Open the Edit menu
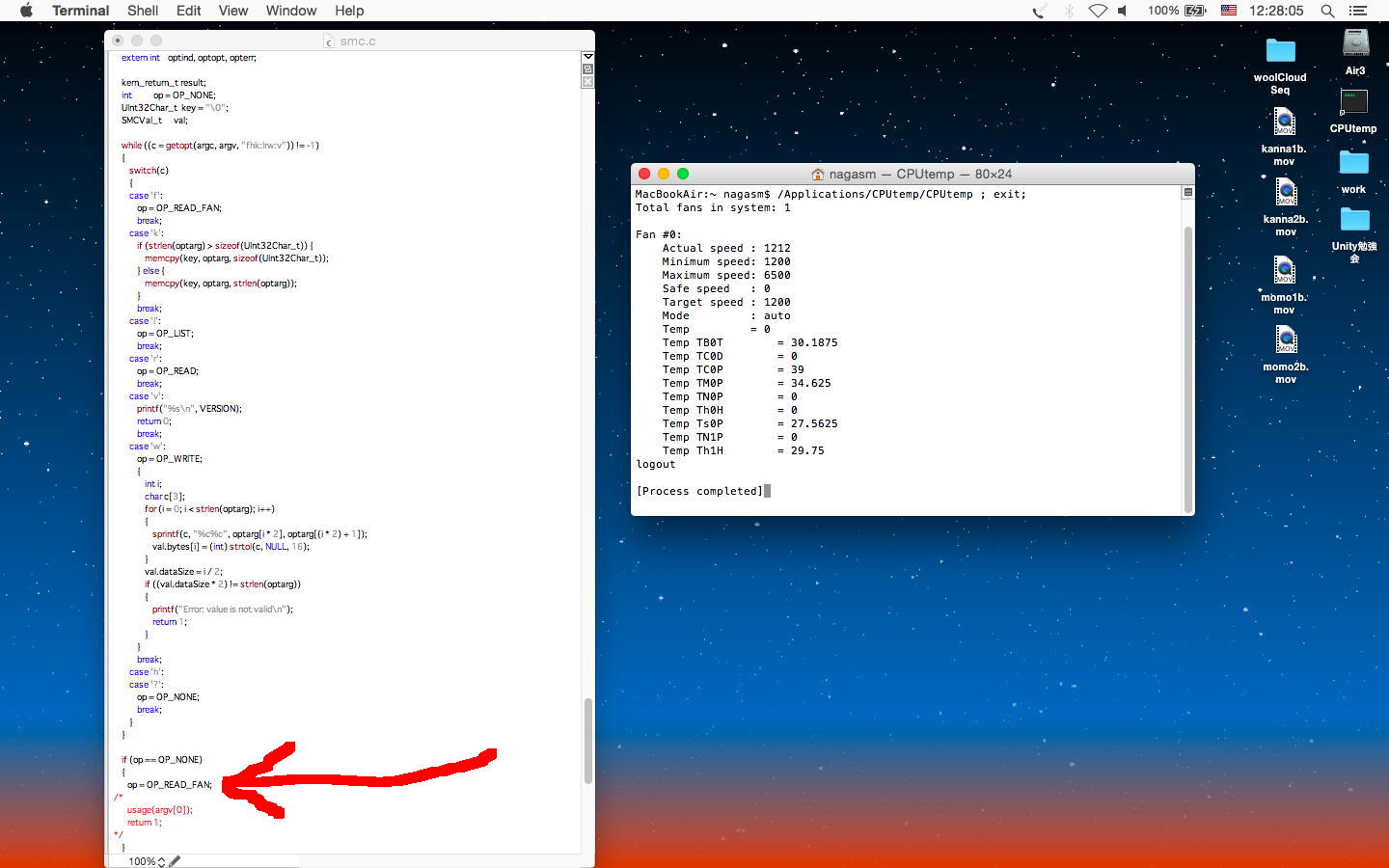The height and width of the screenshot is (868, 1389). point(188,11)
